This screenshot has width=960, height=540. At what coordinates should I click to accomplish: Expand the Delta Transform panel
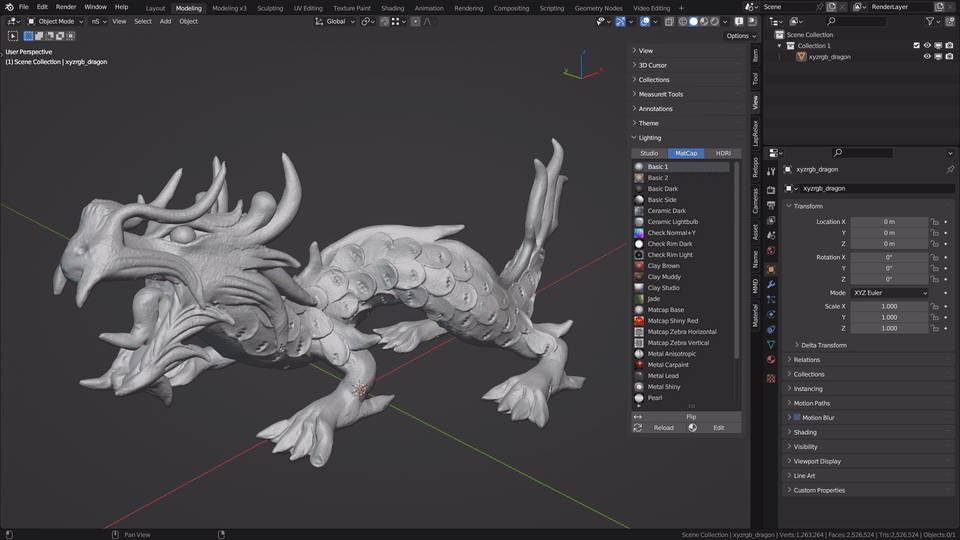(x=824, y=345)
